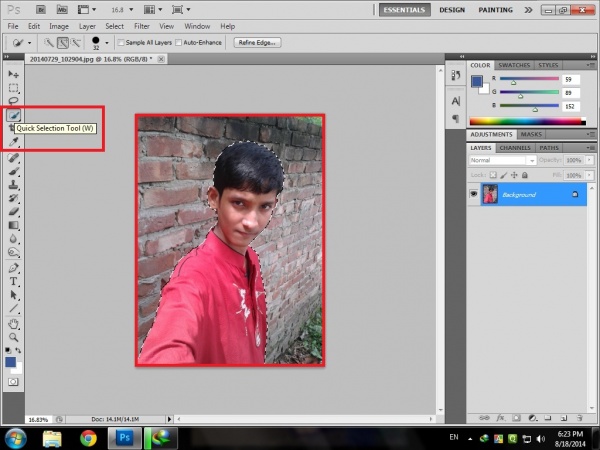Click the Refine Edge button
600x450 pixels.
pos(257,43)
